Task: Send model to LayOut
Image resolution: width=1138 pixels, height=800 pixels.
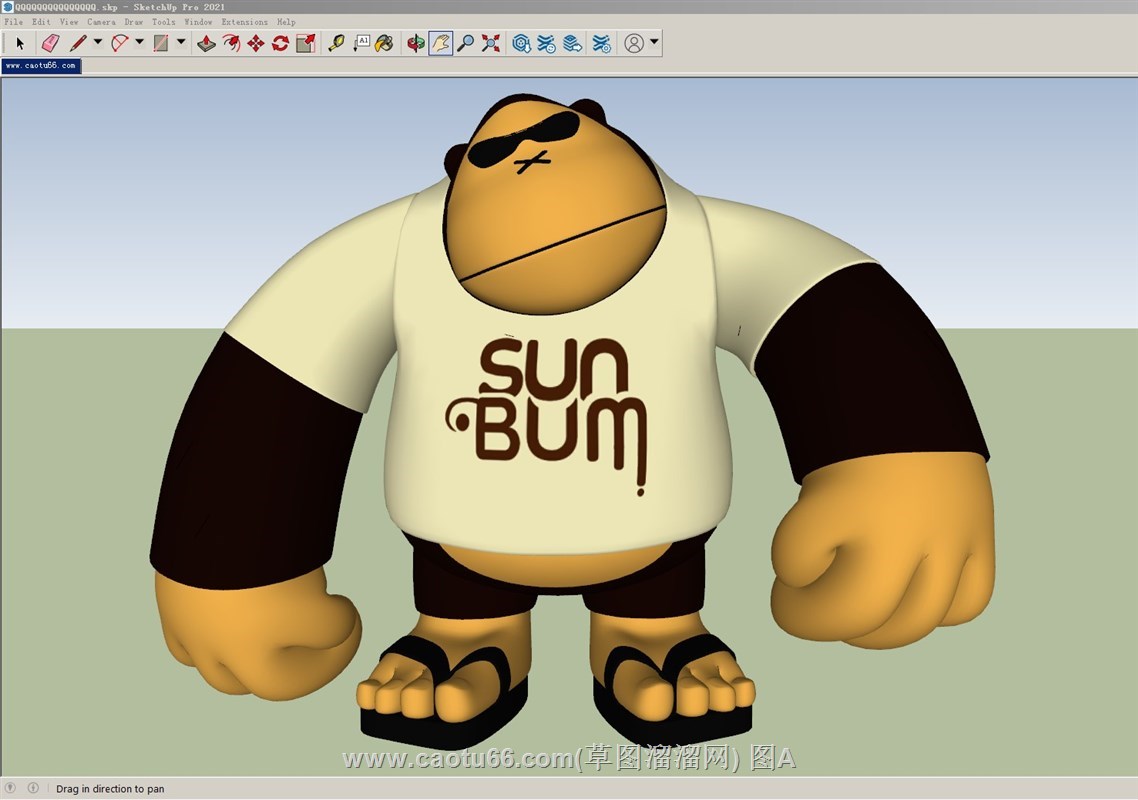Action: coord(573,44)
